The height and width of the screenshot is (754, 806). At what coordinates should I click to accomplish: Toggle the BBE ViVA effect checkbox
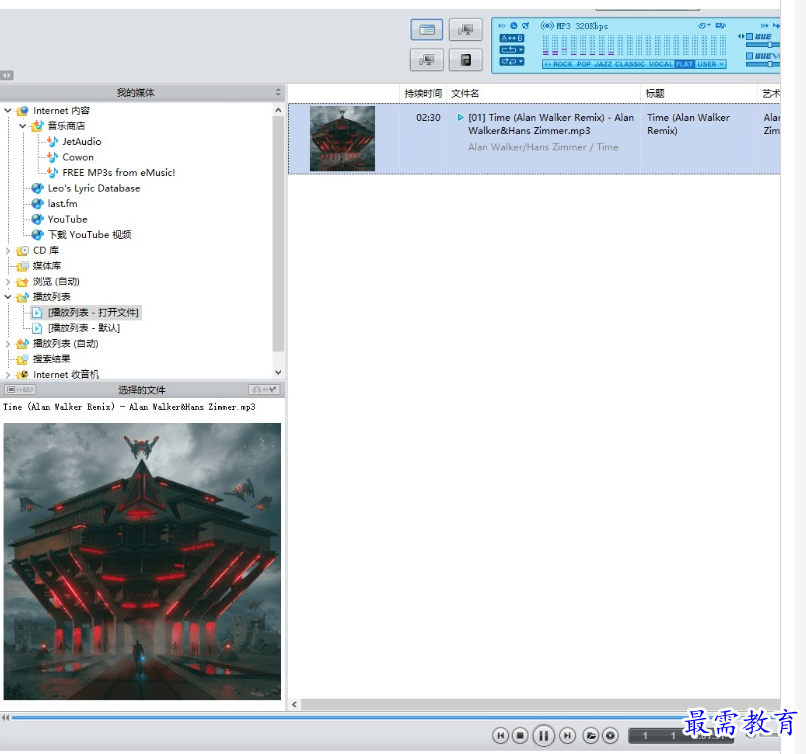pos(749,56)
